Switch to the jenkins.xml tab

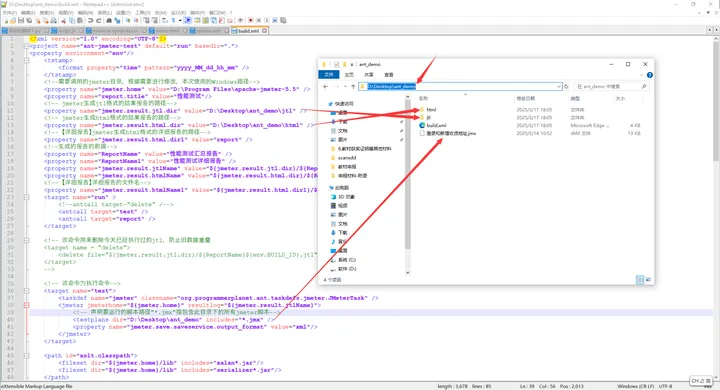coord(209,31)
